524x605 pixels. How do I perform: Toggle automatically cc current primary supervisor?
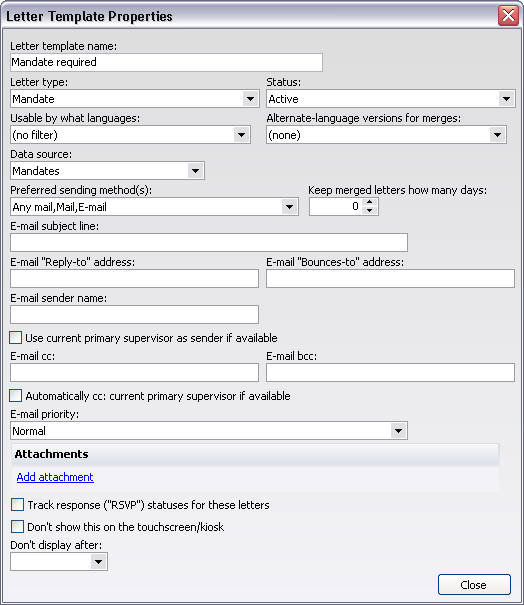(x=15, y=395)
